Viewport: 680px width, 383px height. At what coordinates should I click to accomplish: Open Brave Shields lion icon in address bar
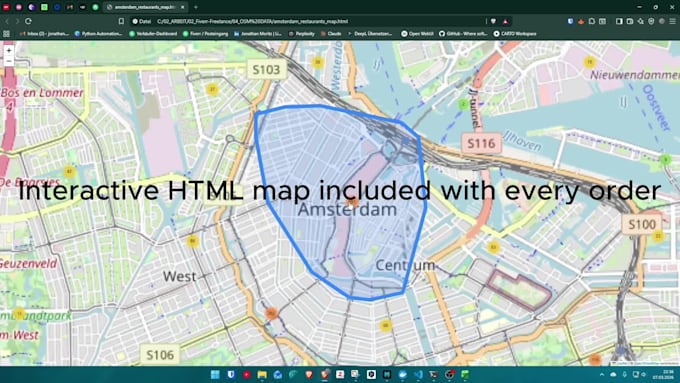pos(494,21)
